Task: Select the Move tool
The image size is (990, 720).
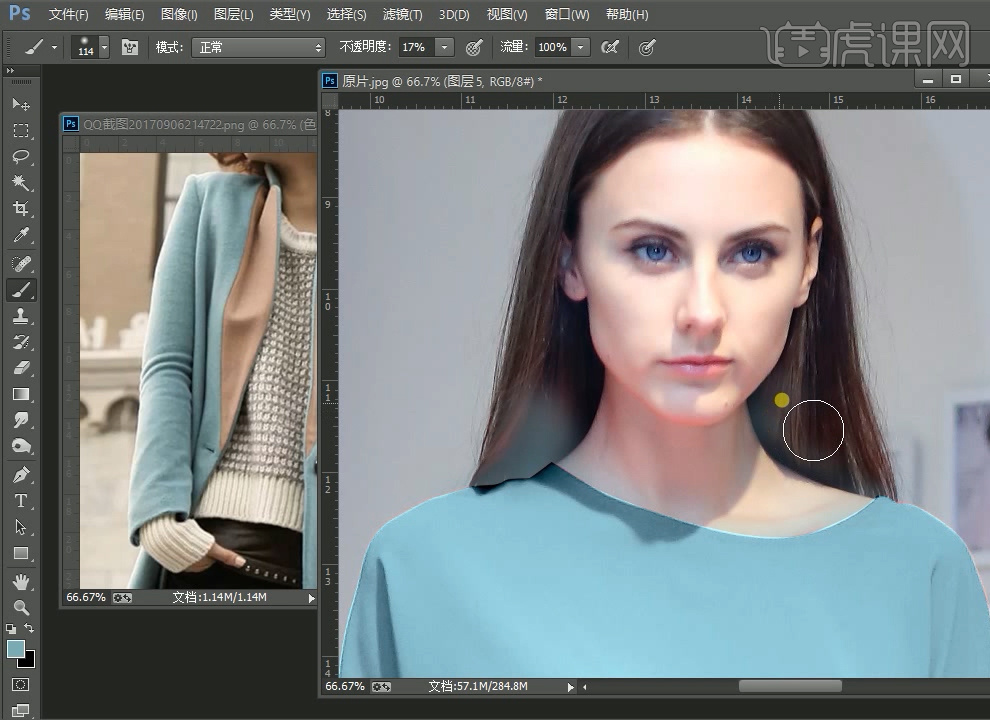Action: pos(20,105)
